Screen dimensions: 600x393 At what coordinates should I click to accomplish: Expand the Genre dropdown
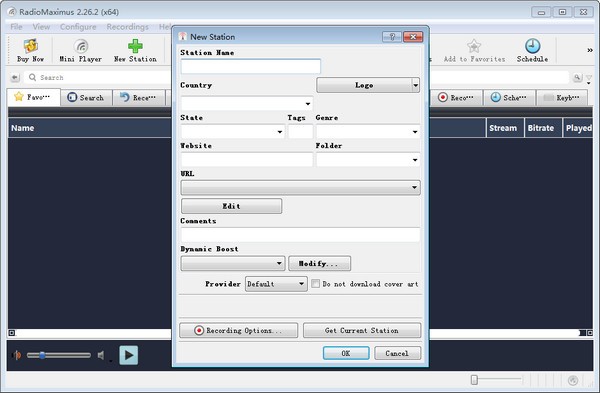tap(415, 132)
